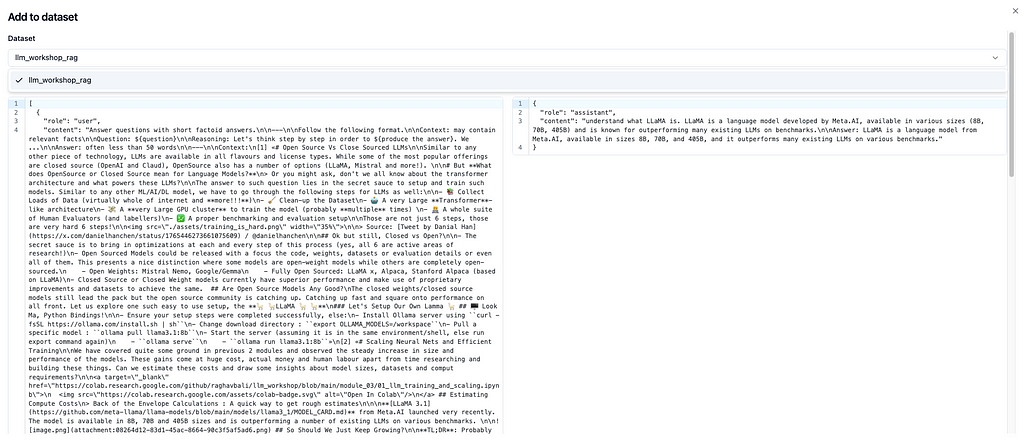Click line number 3 in right editor gutter
This screenshot has height=440, width=1024.
pos(519,121)
